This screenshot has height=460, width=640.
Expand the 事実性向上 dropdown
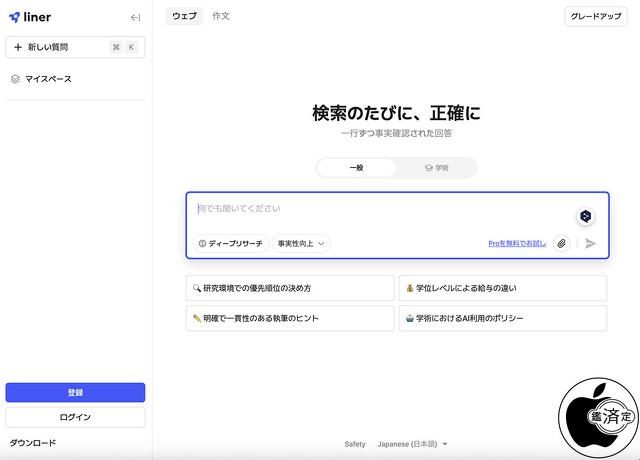tap(301, 243)
